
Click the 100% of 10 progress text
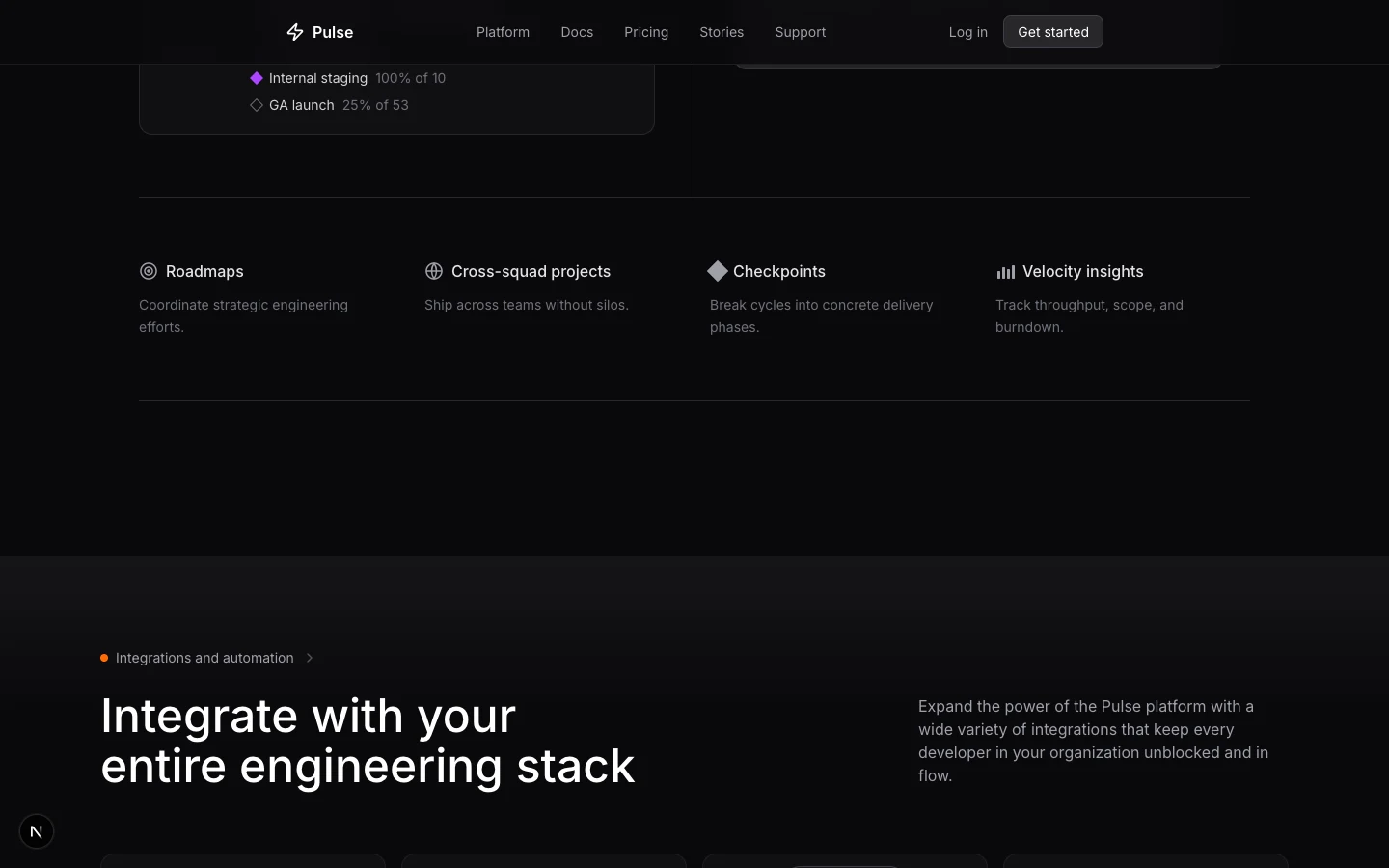[410, 78]
